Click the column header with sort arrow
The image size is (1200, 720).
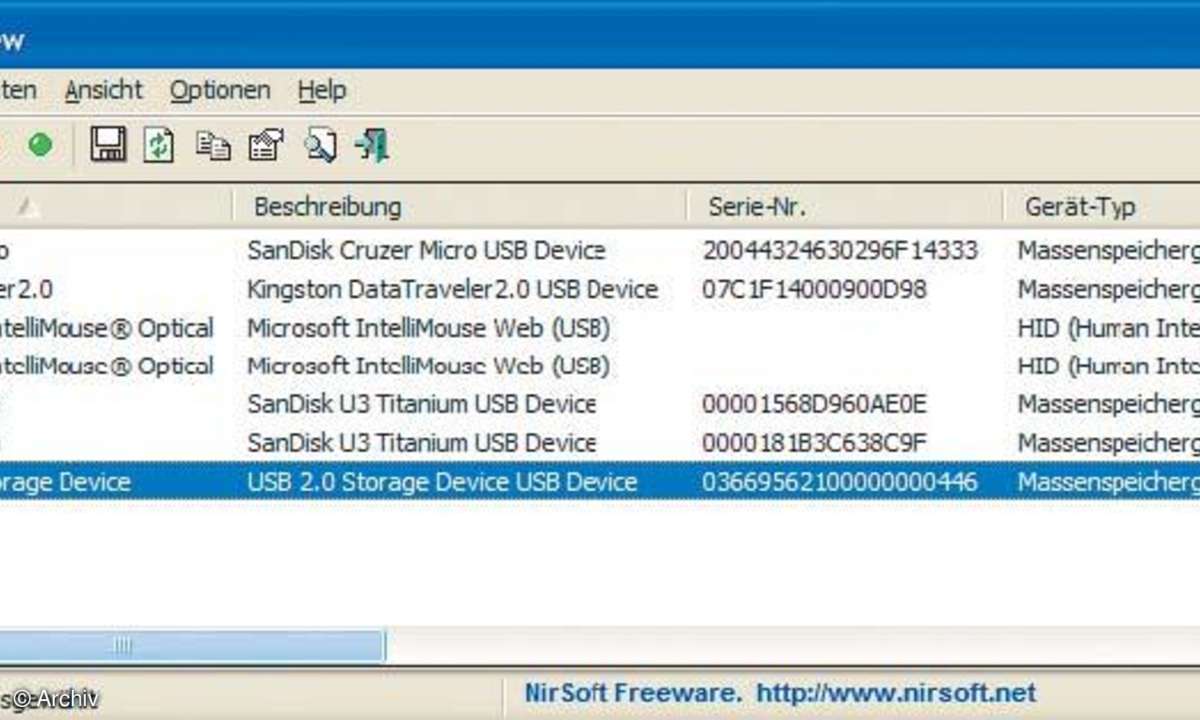116,207
